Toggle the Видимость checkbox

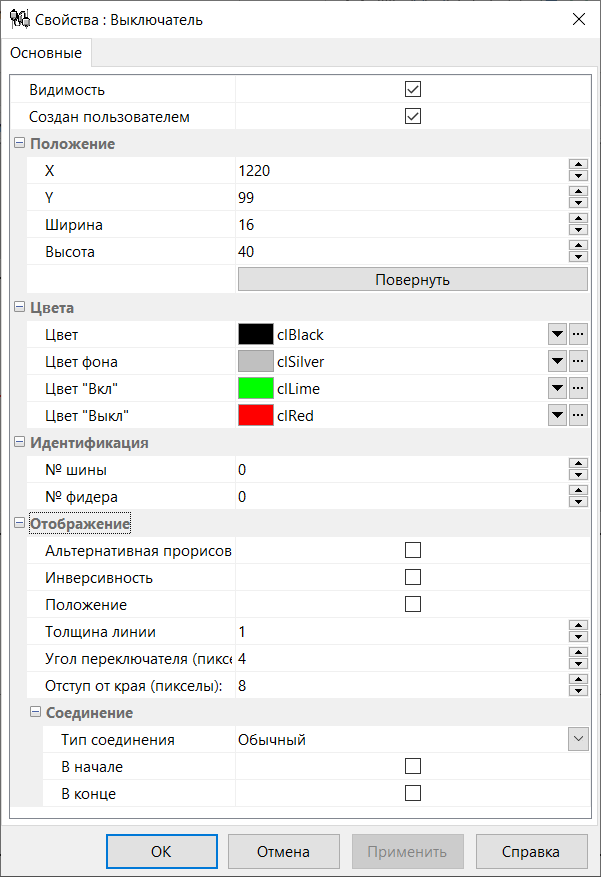[x=413, y=89]
